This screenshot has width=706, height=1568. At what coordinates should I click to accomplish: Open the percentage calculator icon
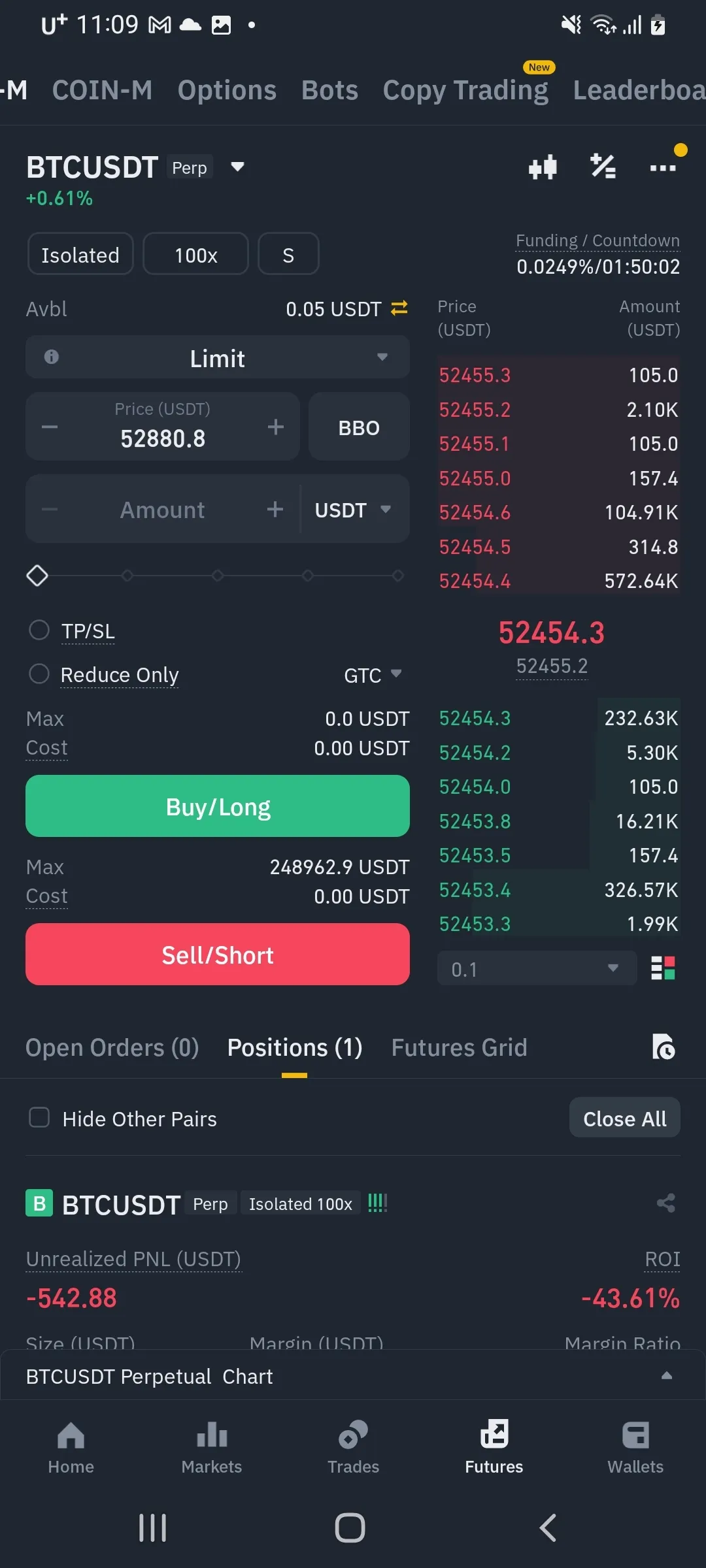[x=603, y=167]
